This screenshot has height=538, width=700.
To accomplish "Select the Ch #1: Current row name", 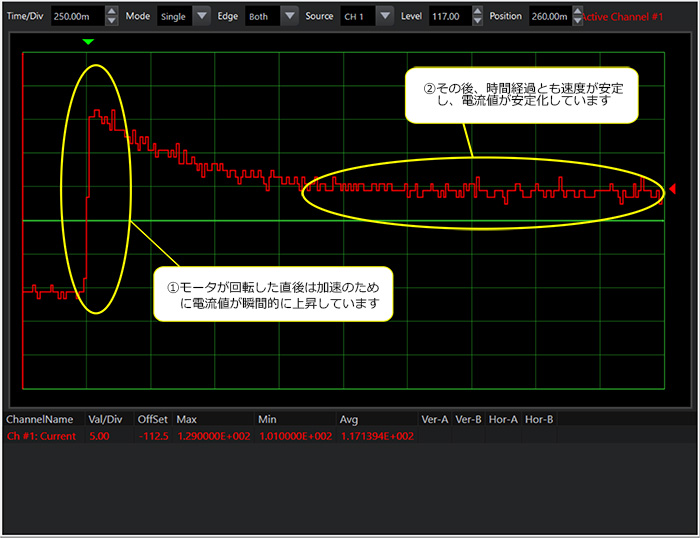I will tap(42, 436).
